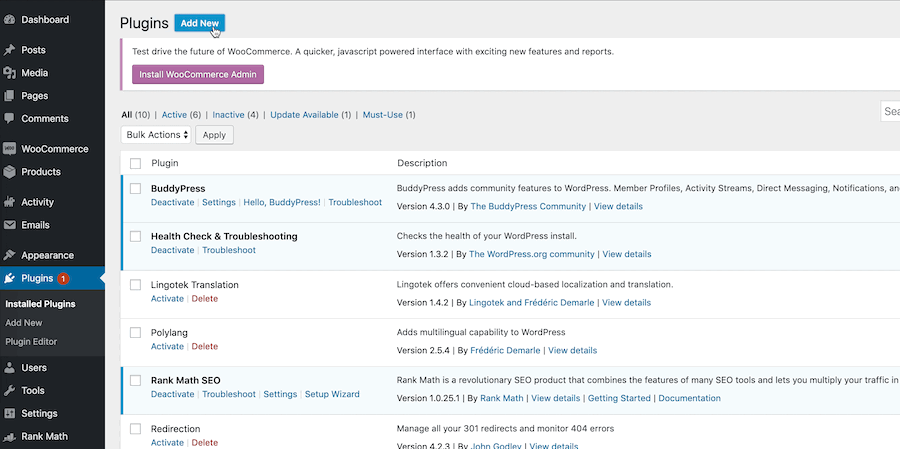900x449 pixels.
Task: Click the Users person icon
Action: (10, 368)
